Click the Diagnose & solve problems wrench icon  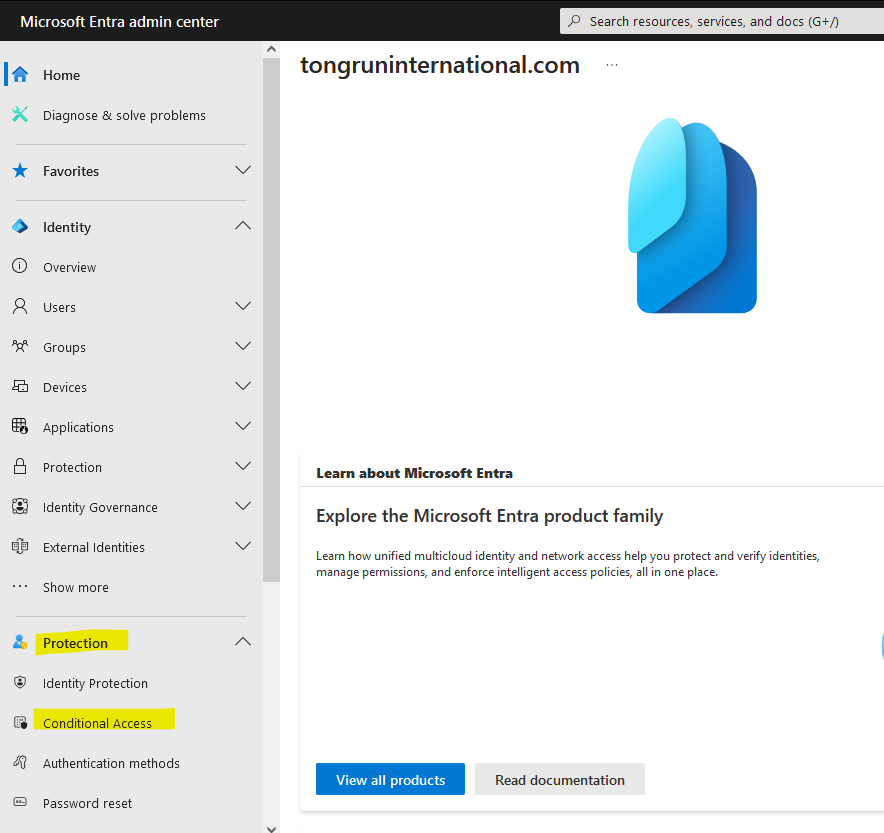pos(20,114)
